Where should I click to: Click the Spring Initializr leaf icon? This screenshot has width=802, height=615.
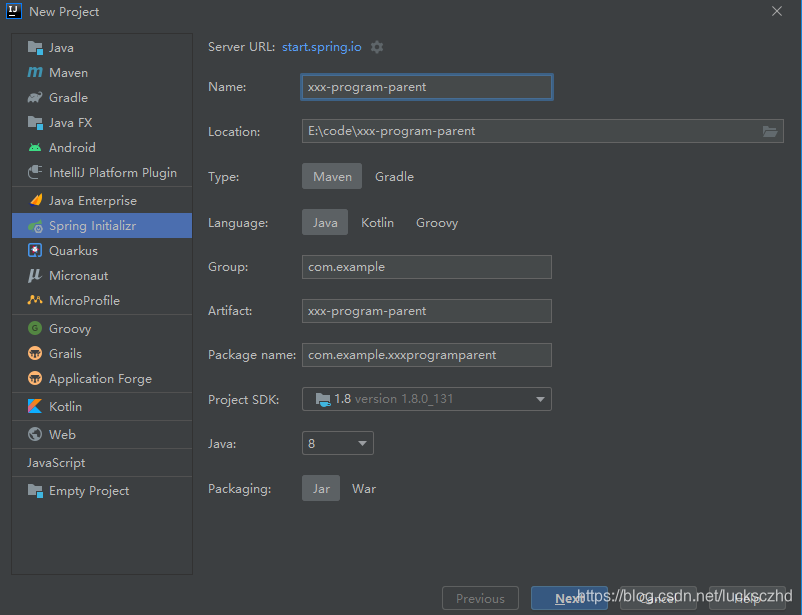[x=35, y=226]
